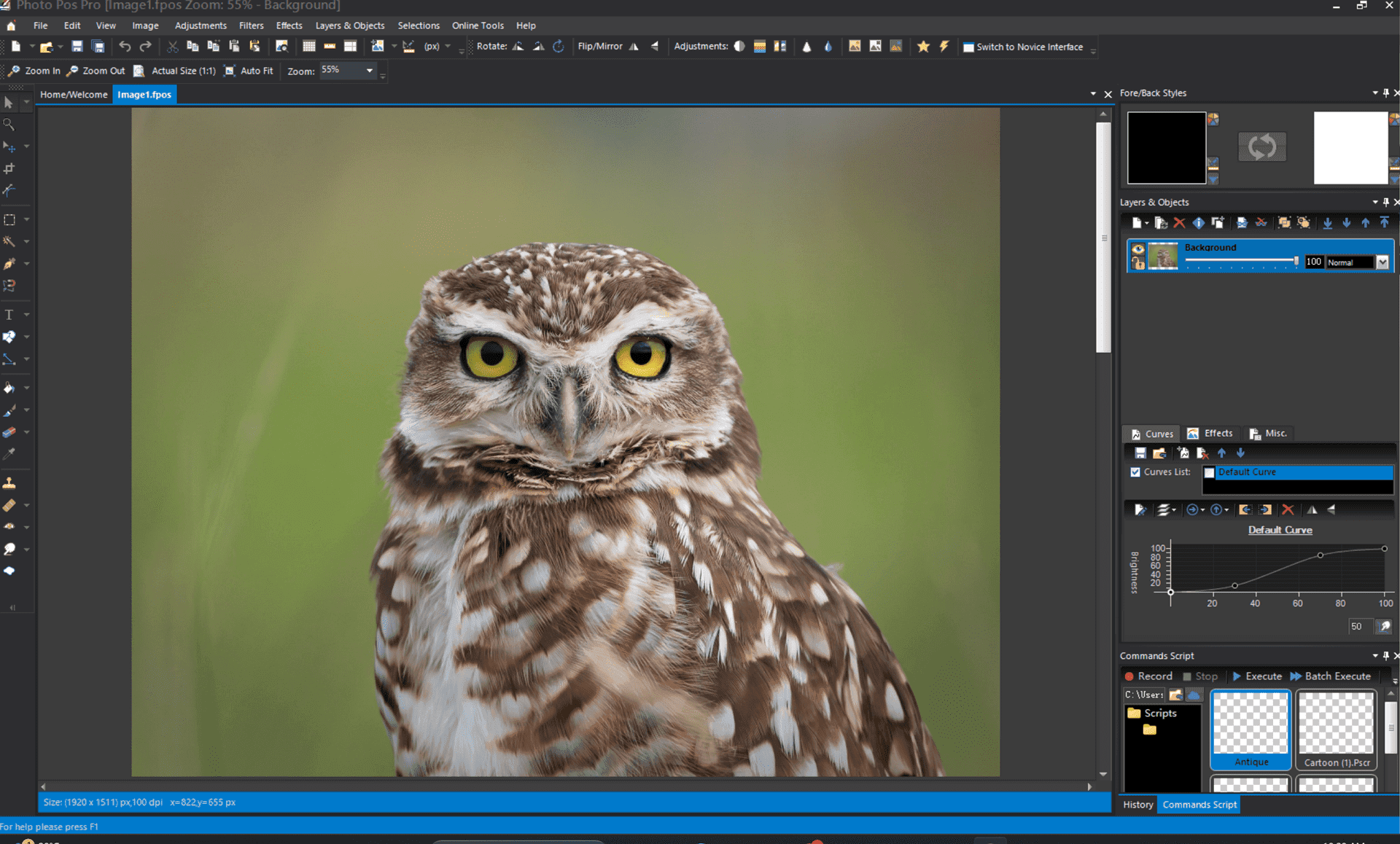Screen dimensions: 1400x844
Task: Open Background layer blend mode Normal dropdown
Action: [1382, 262]
